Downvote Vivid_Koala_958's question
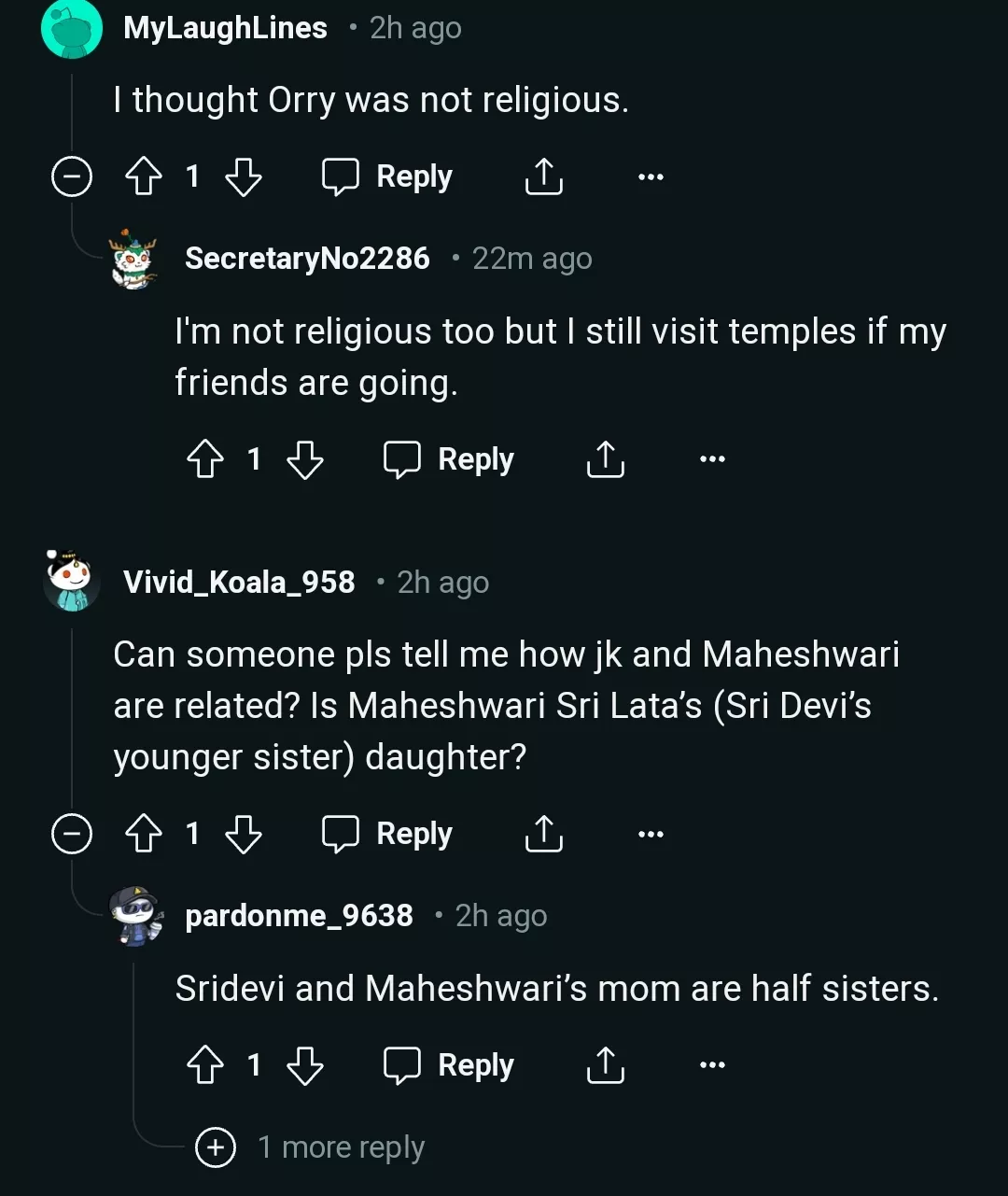1008x1196 pixels. [244, 834]
